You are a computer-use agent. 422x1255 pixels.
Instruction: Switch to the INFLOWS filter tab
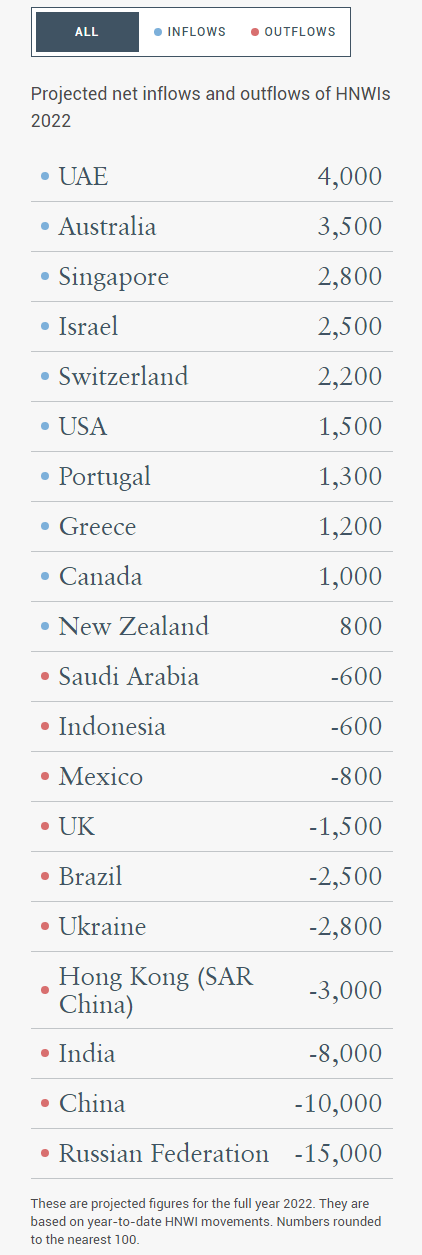tap(190, 32)
